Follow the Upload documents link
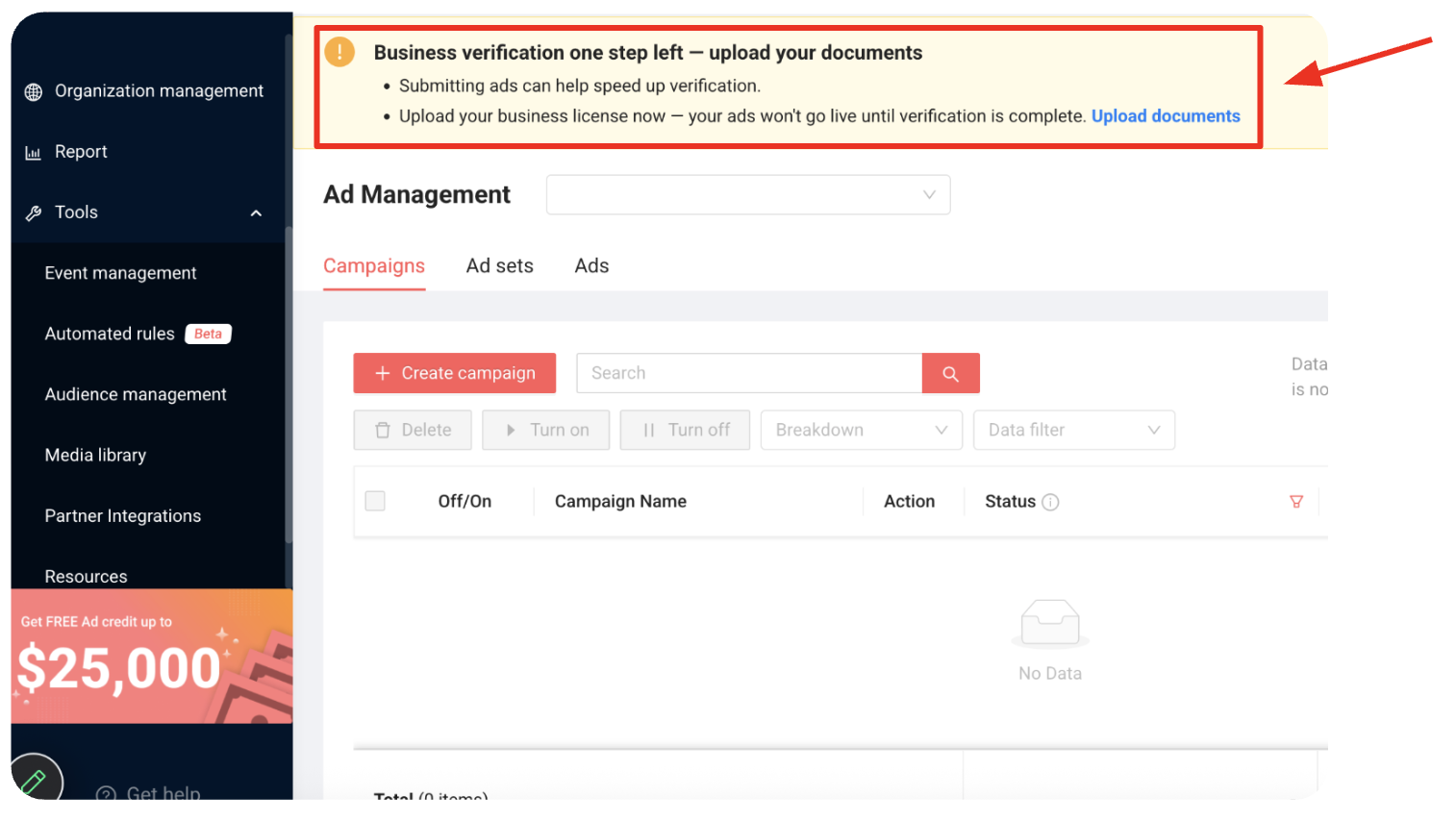The width and height of the screenshot is (1456, 821). tap(1166, 116)
